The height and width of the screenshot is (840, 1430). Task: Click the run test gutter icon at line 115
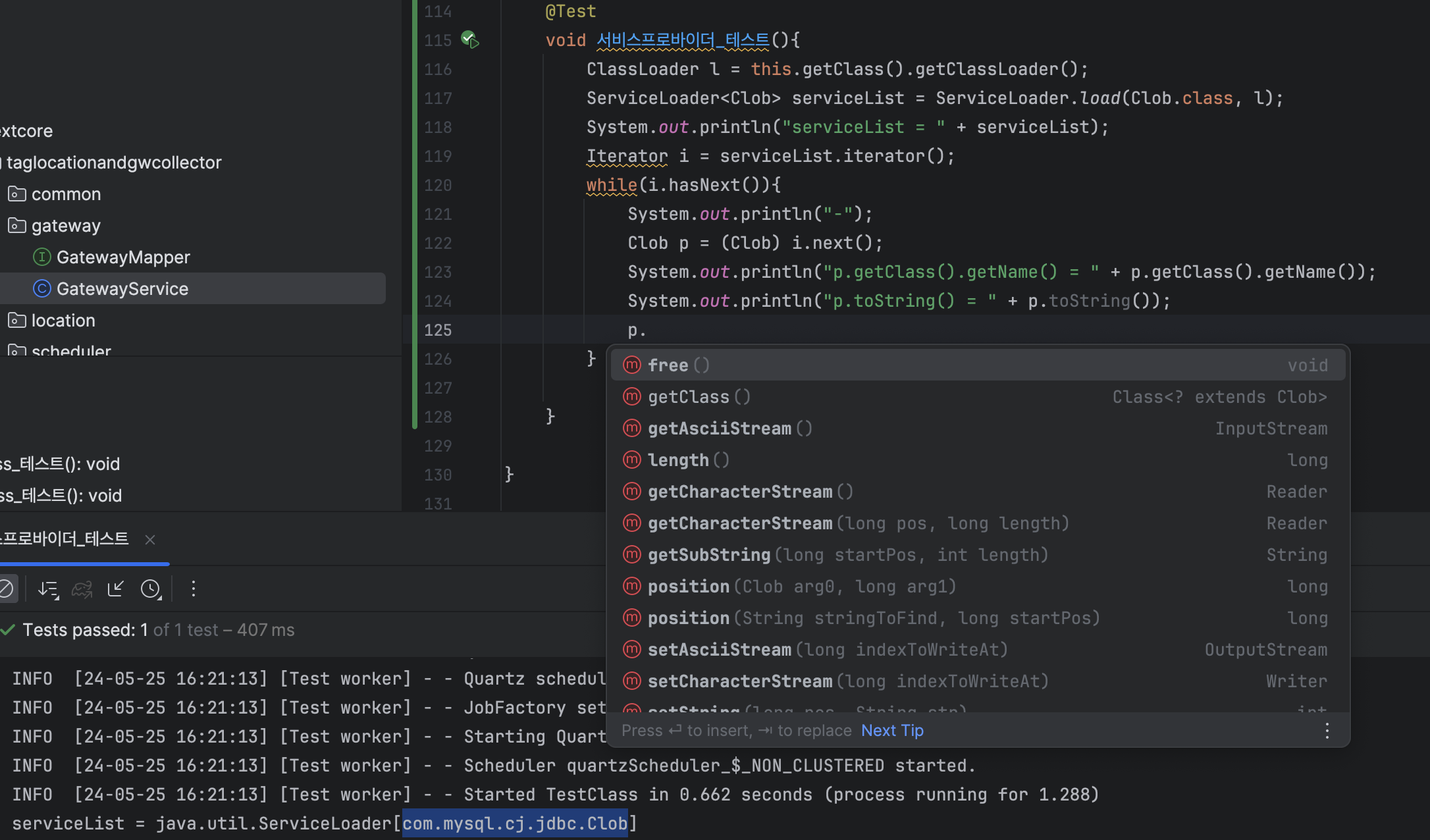point(469,39)
